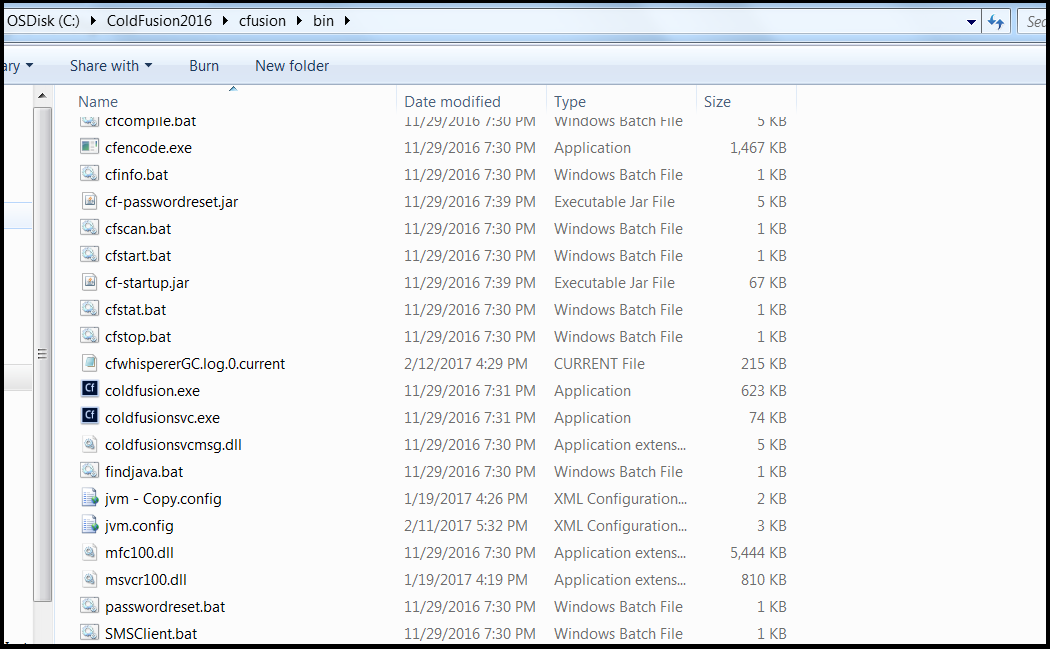Click the cf-passwordreset.jar file icon
Image resolution: width=1050 pixels, height=649 pixels.
point(90,200)
